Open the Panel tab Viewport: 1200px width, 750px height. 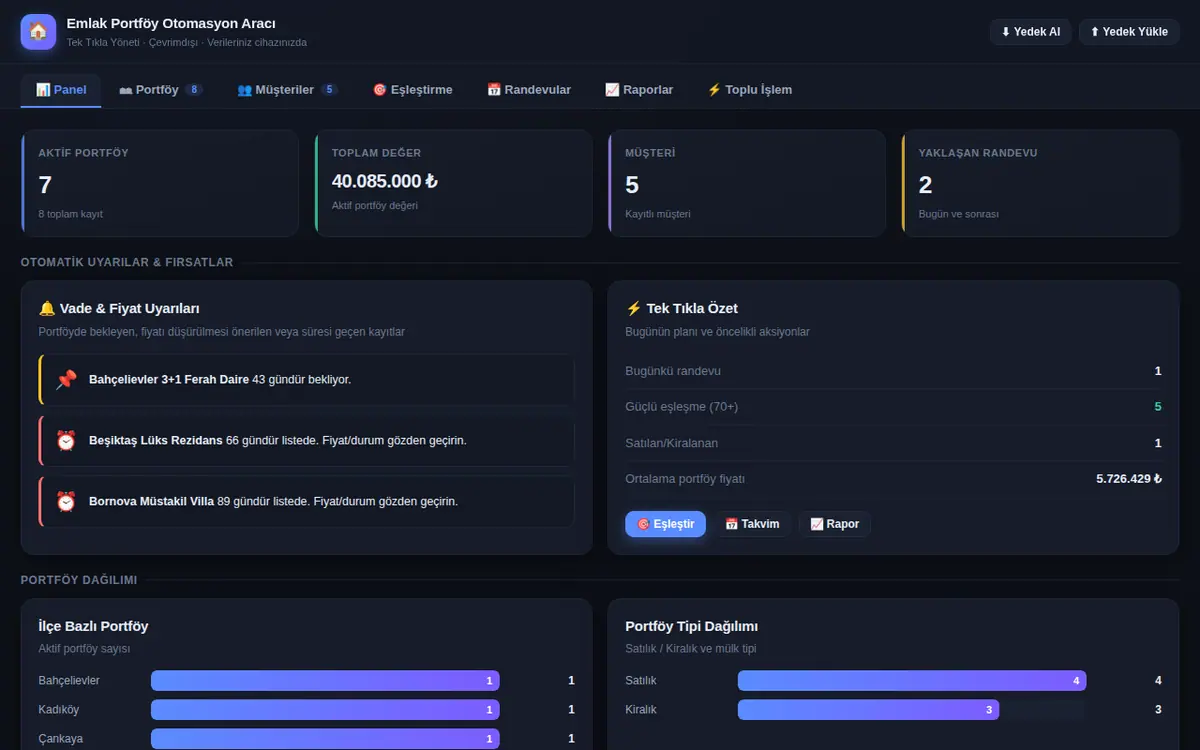pyautogui.click(x=61, y=90)
